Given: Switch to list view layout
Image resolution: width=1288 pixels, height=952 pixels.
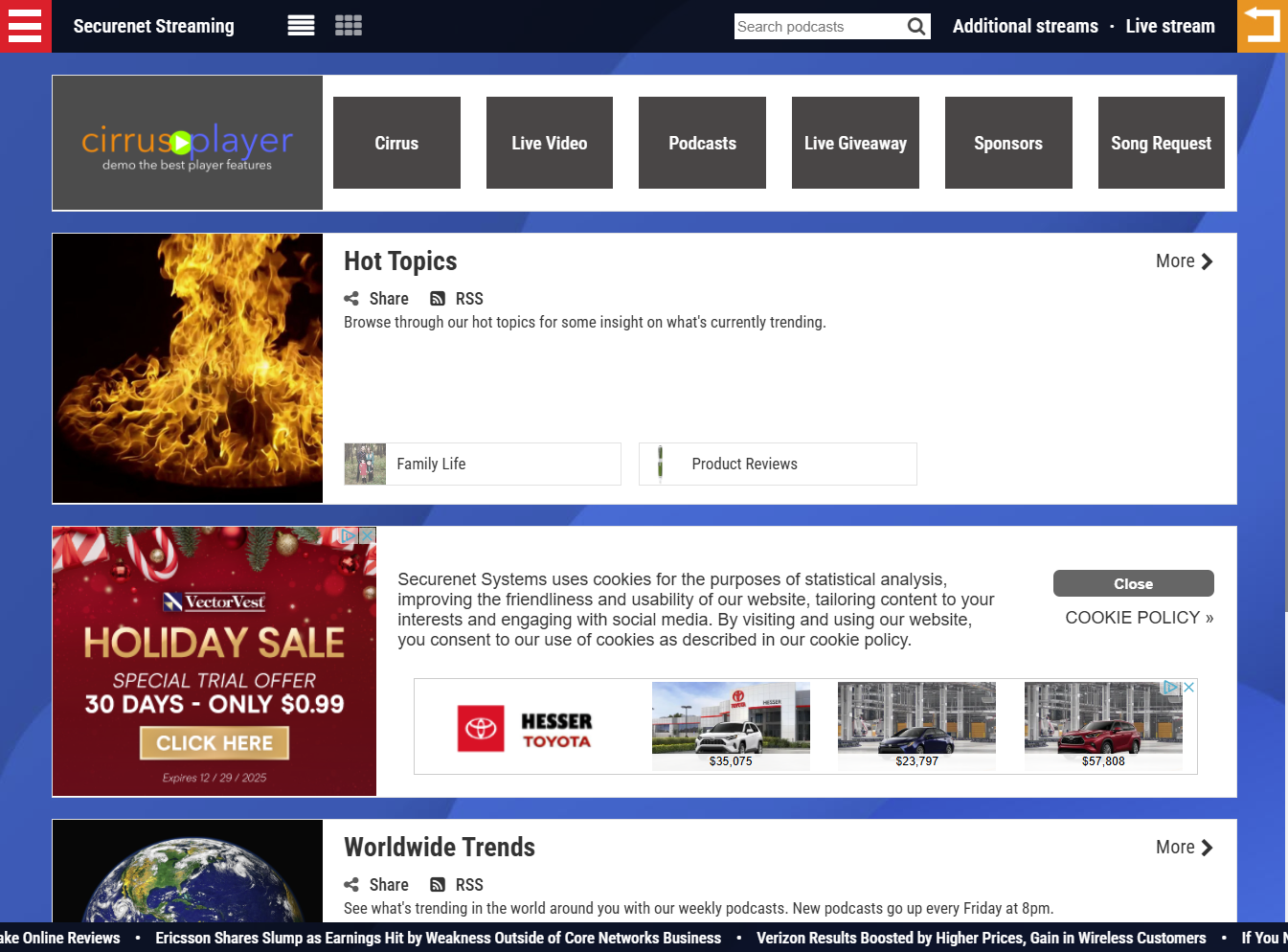Looking at the screenshot, I should click(301, 26).
